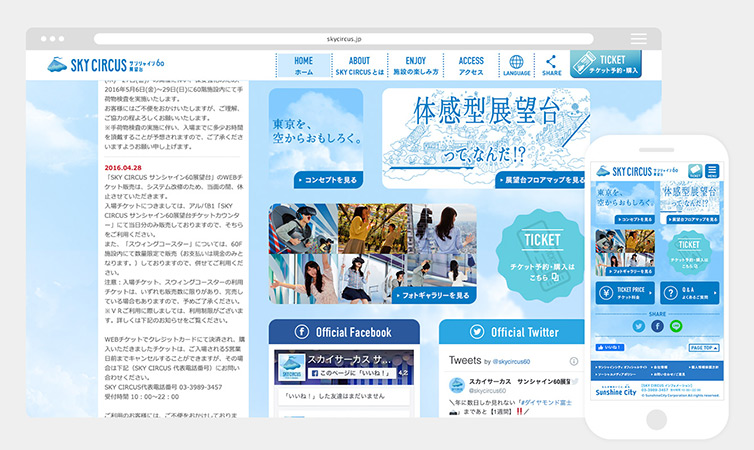Click the question mark icon on phone
The height and width of the screenshot is (450, 754).
[x=670, y=293]
